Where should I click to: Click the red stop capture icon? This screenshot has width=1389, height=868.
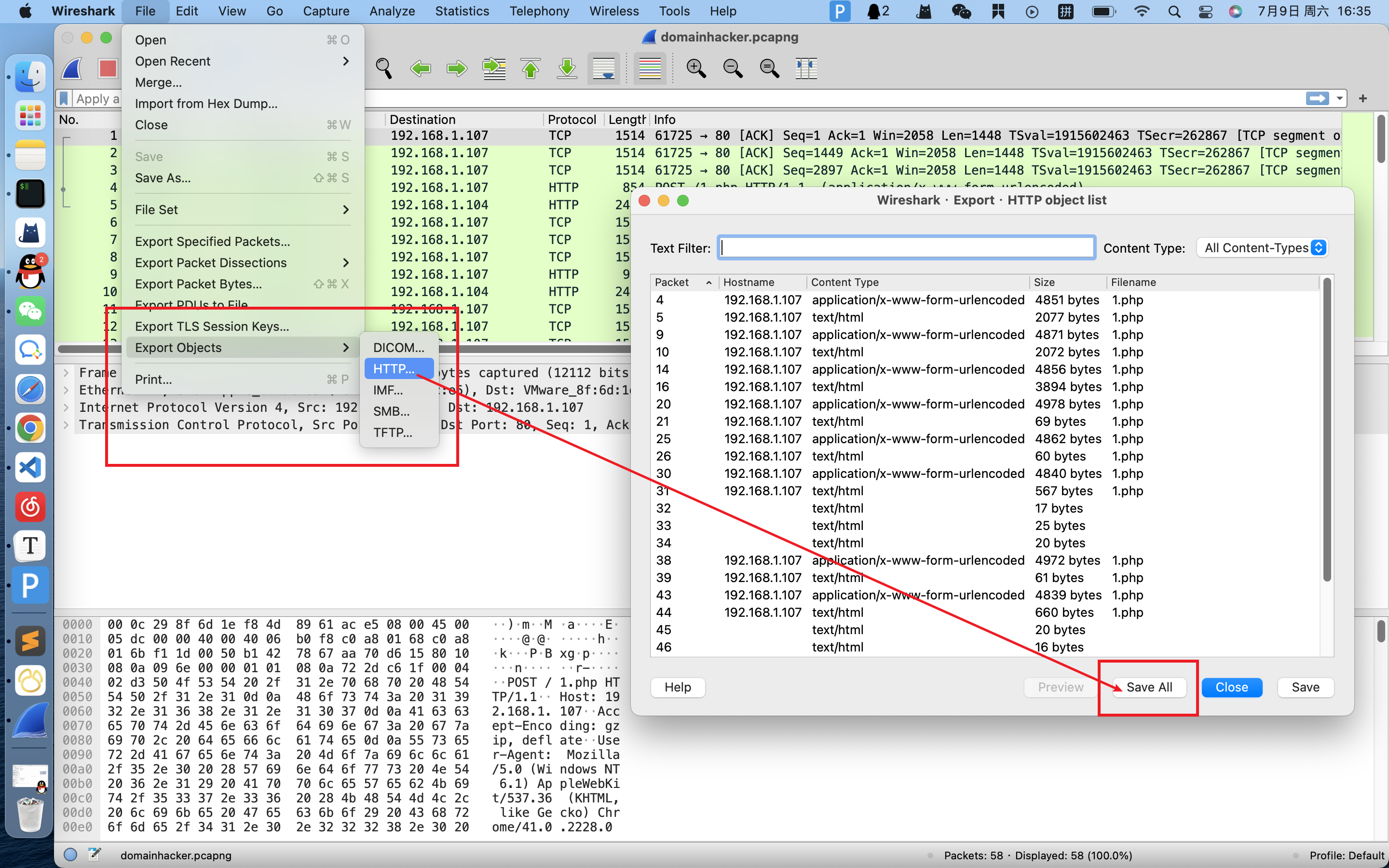coord(108,68)
